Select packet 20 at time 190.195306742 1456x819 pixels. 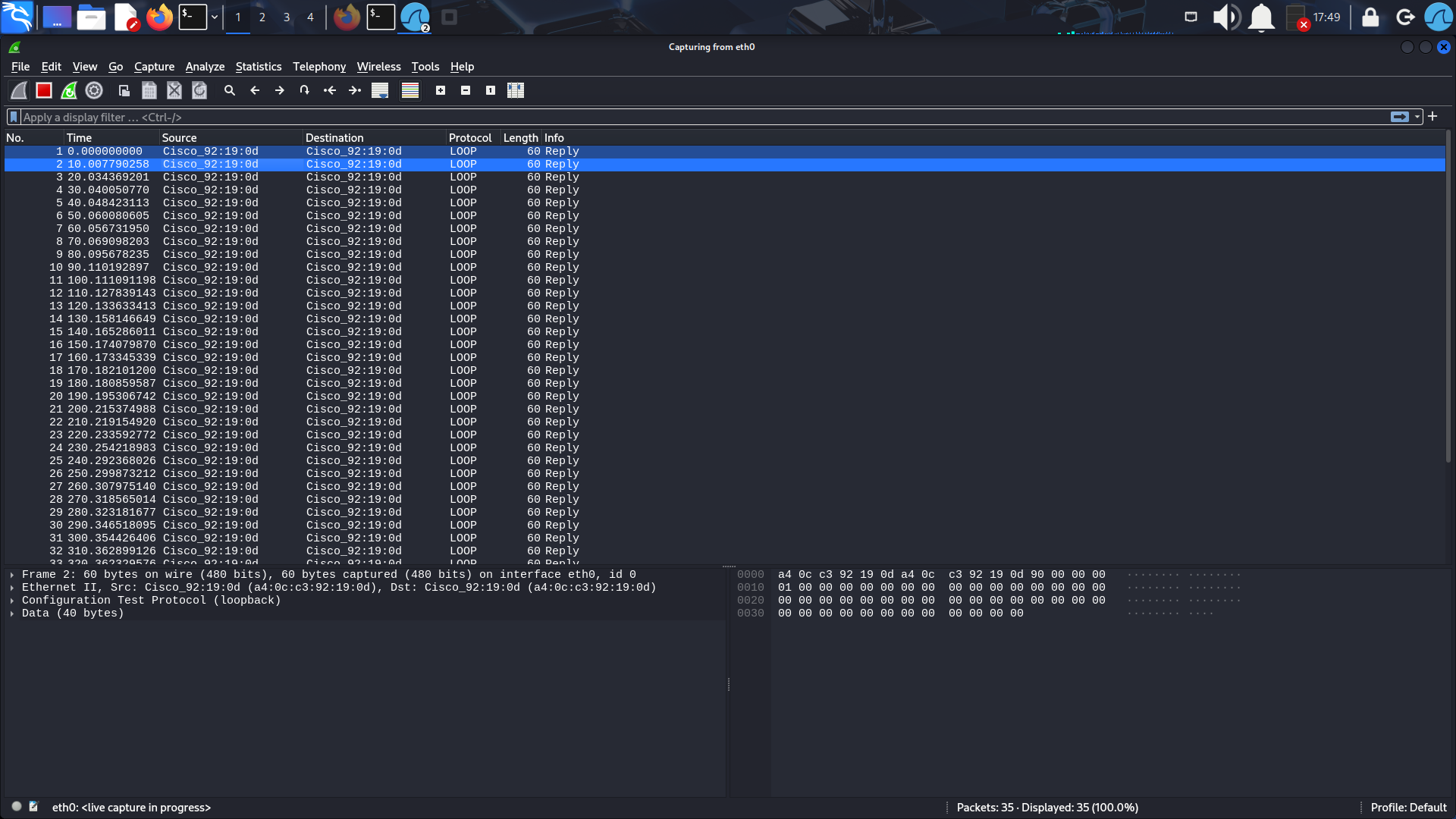click(724, 397)
